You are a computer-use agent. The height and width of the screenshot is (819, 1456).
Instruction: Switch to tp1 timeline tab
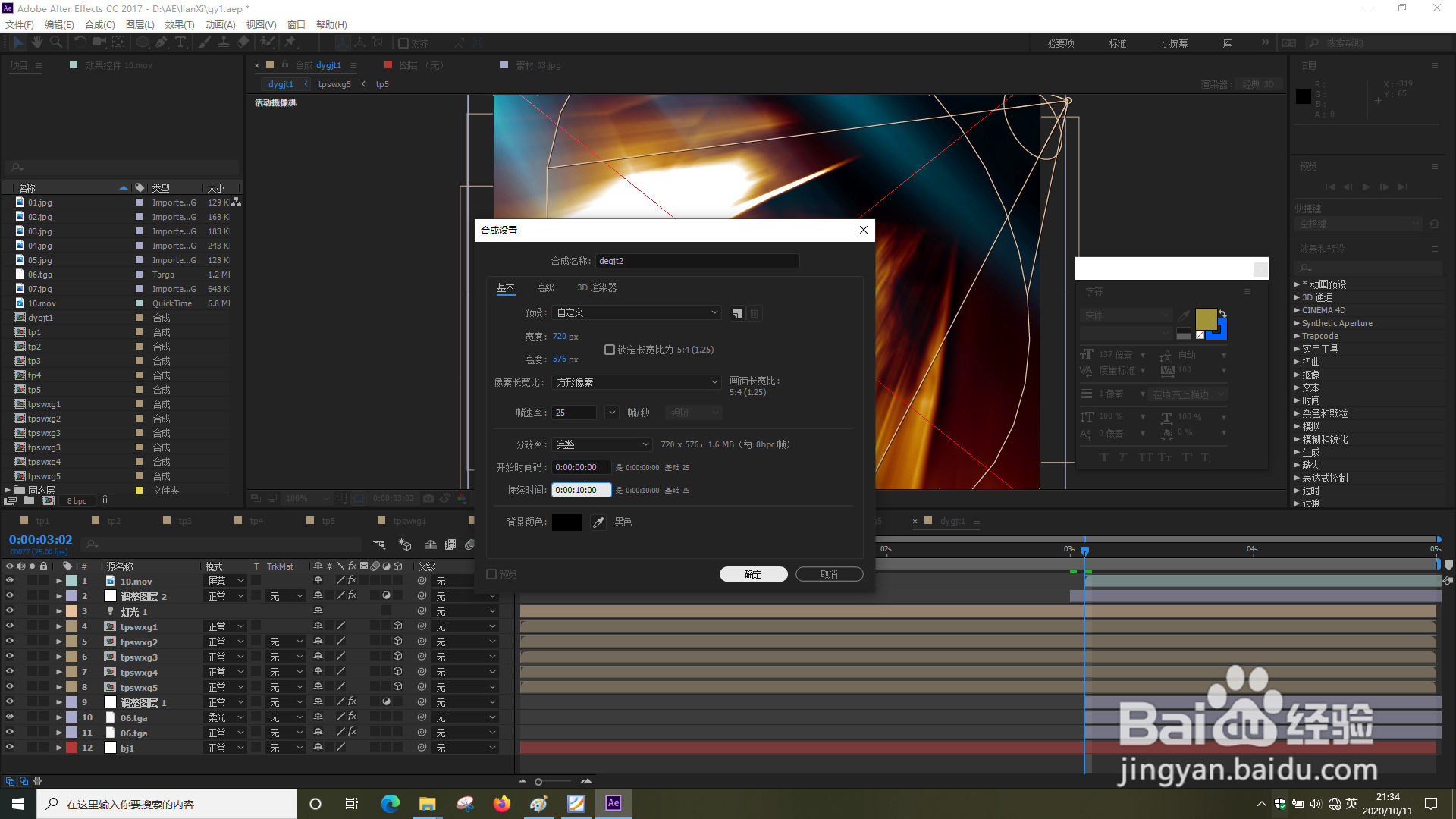pos(42,521)
